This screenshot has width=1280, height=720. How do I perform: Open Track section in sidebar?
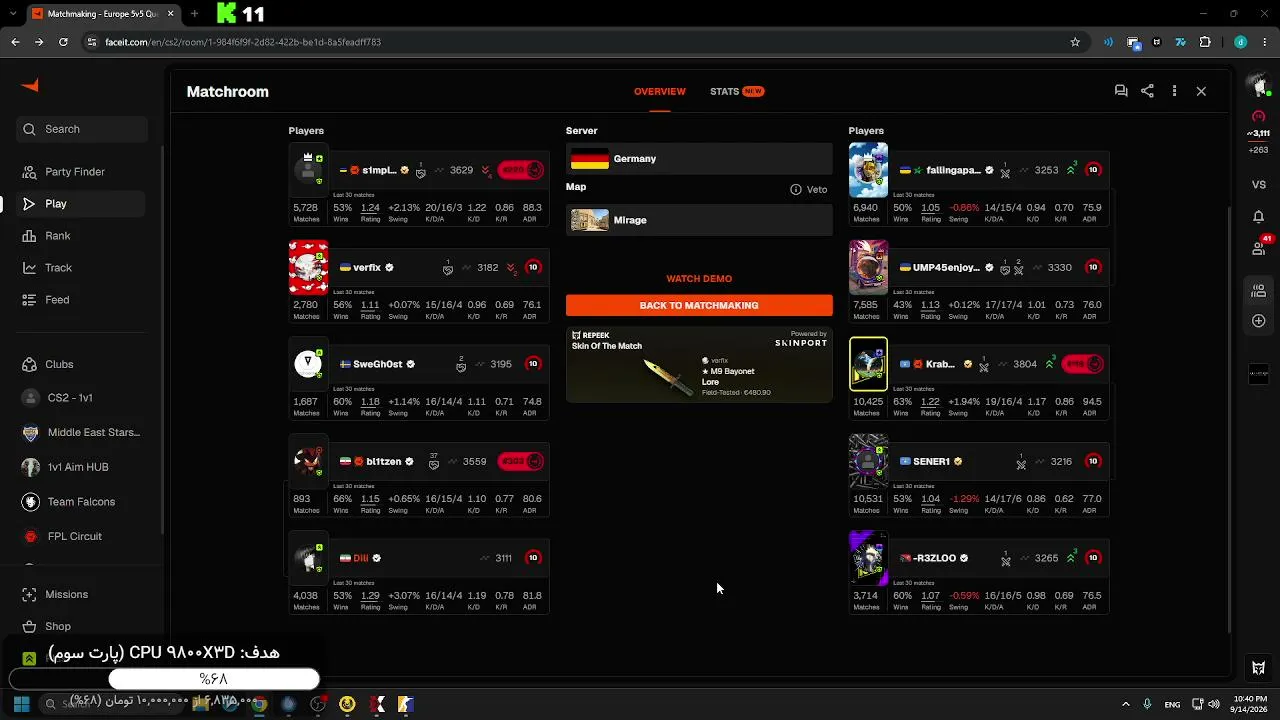point(81,268)
